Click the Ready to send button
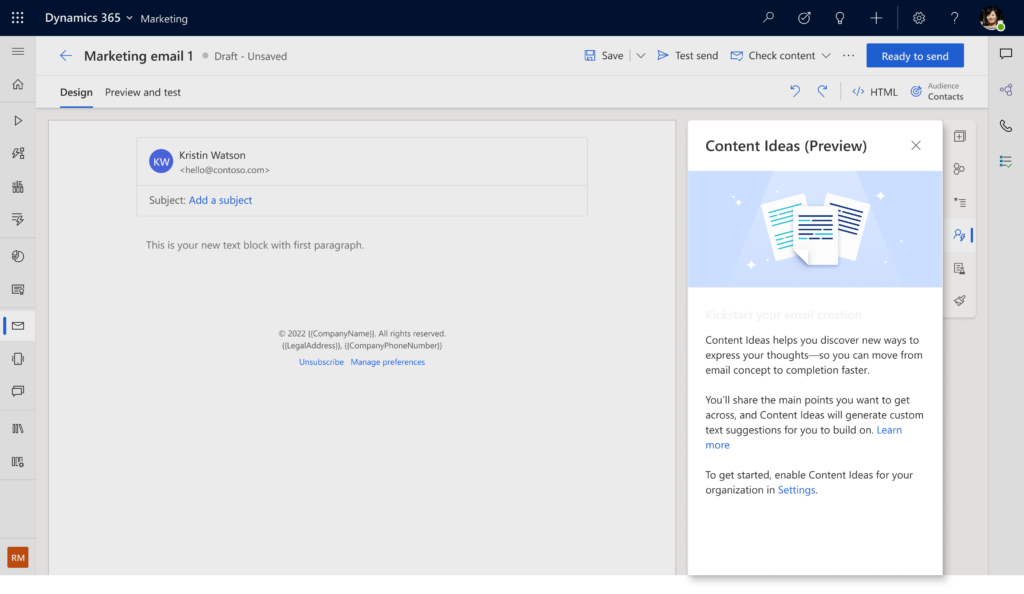This screenshot has height=594, width=1024. click(x=914, y=56)
